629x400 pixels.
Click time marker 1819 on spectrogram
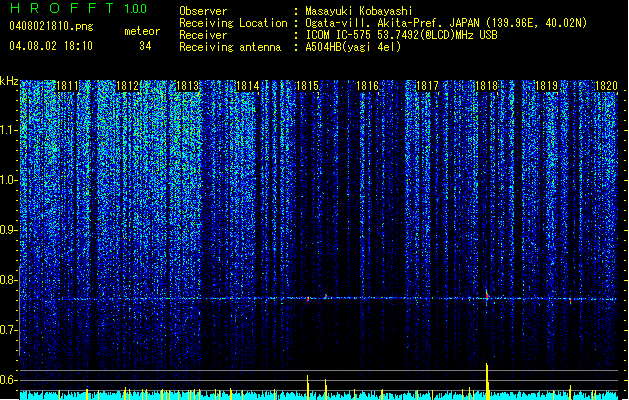click(547, 86)
